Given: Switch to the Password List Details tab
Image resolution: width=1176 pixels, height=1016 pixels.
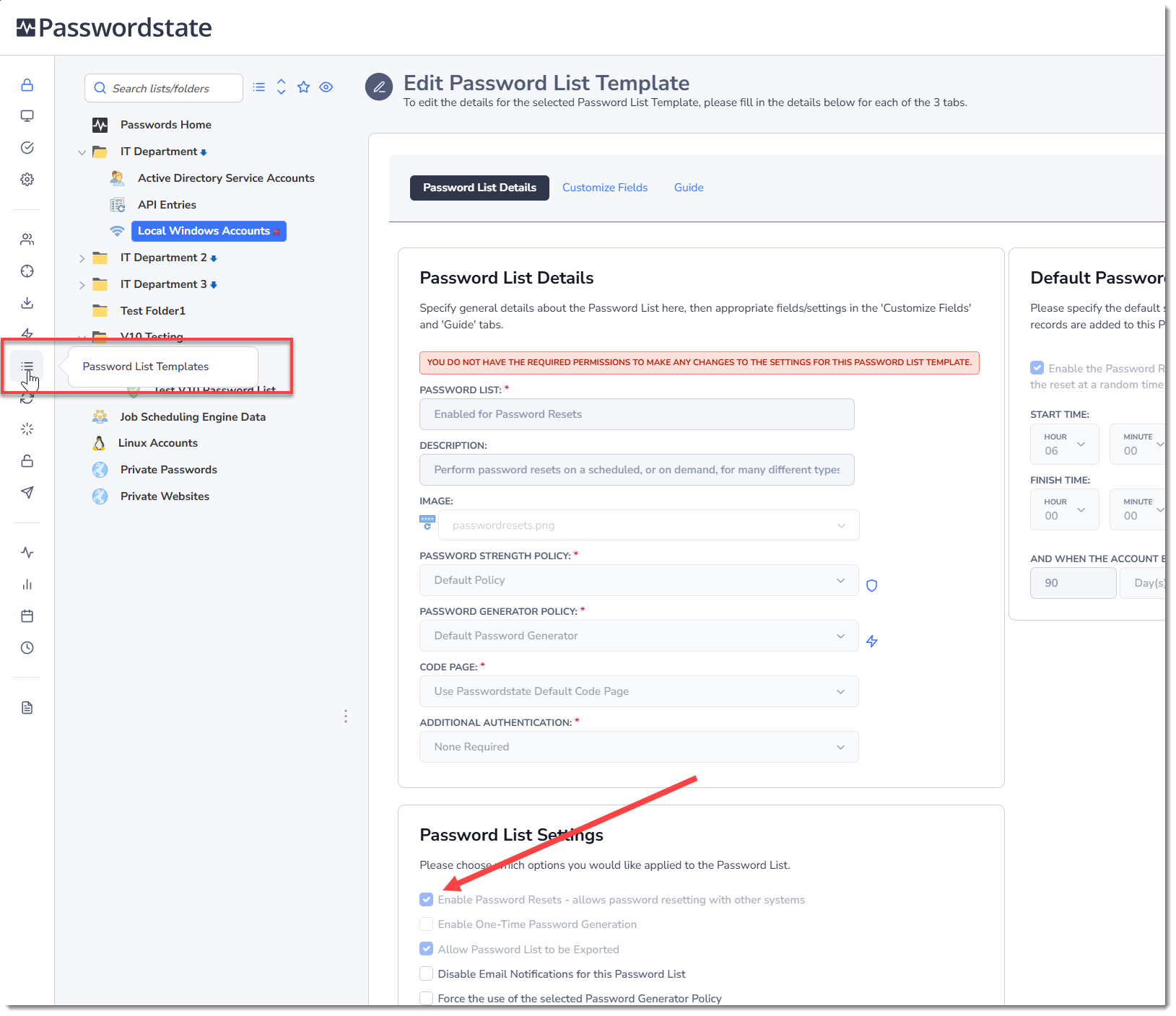Looking at the screenshot, I should click(x=479, y=188).
